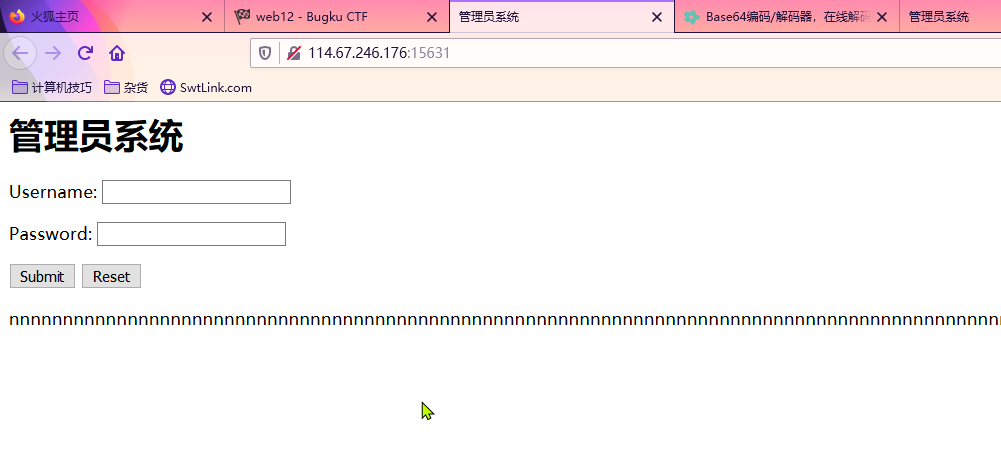Focus the Password input field

(x=192, y=234)
